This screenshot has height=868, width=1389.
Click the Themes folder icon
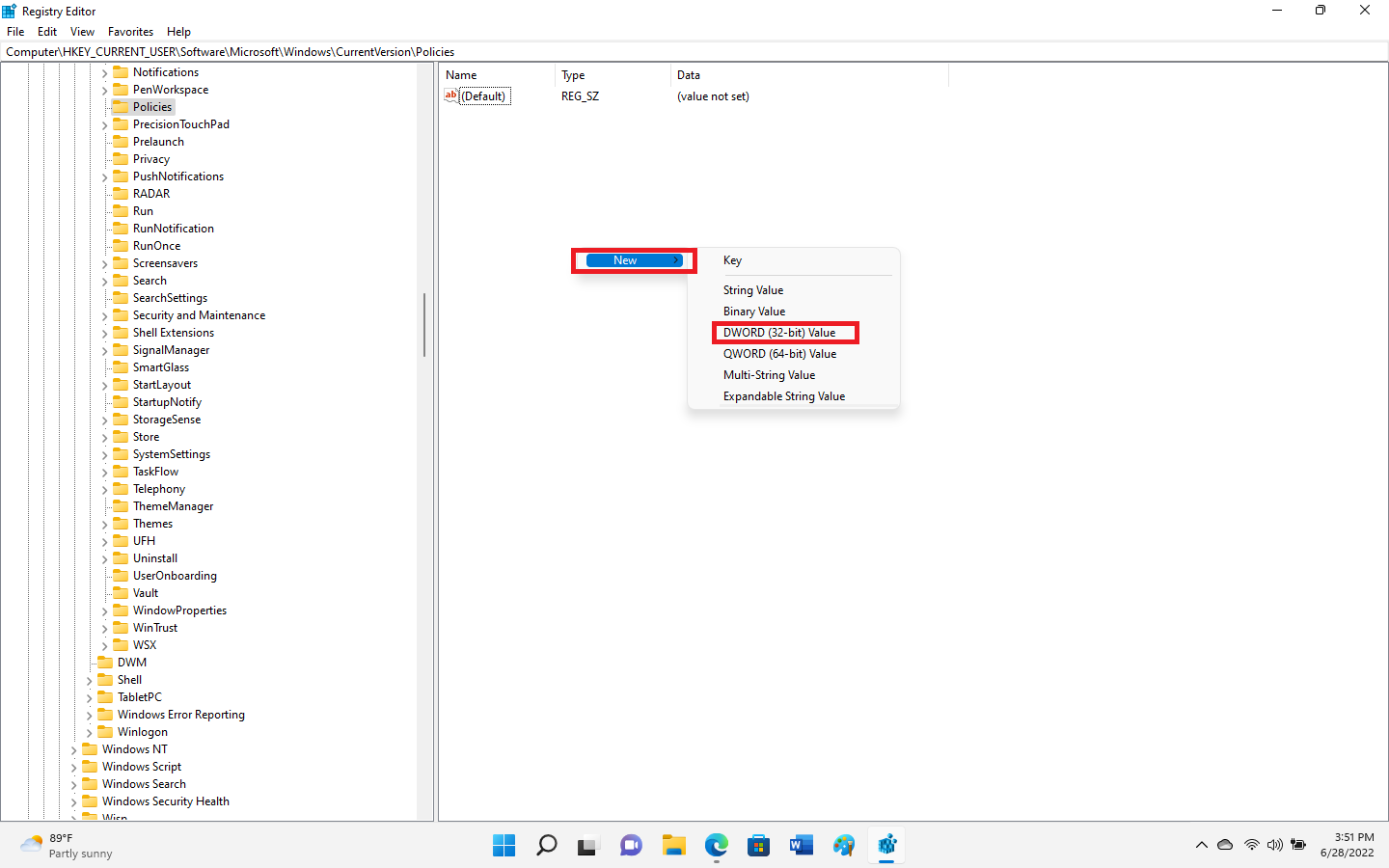tap(121, 524)
